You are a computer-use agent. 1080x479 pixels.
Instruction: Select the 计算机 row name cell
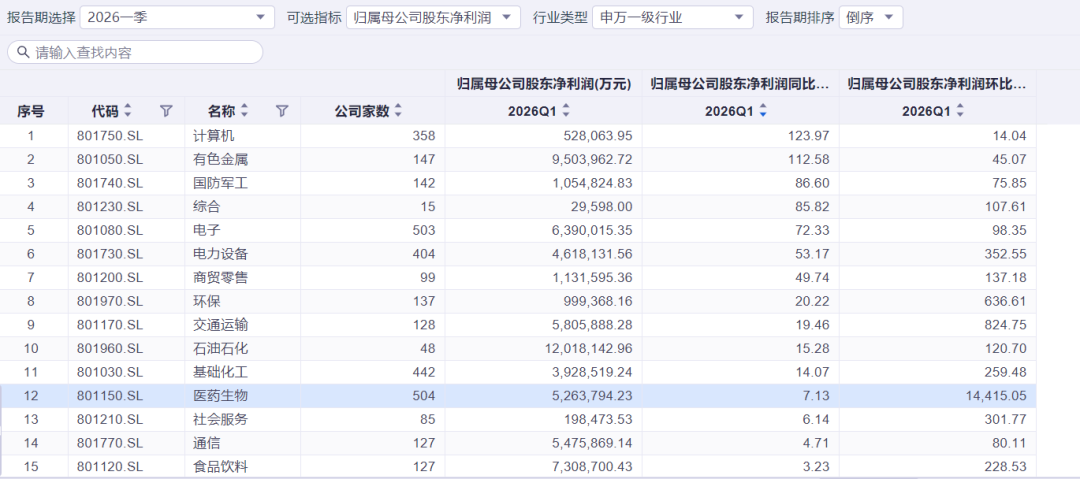point(242,136)
